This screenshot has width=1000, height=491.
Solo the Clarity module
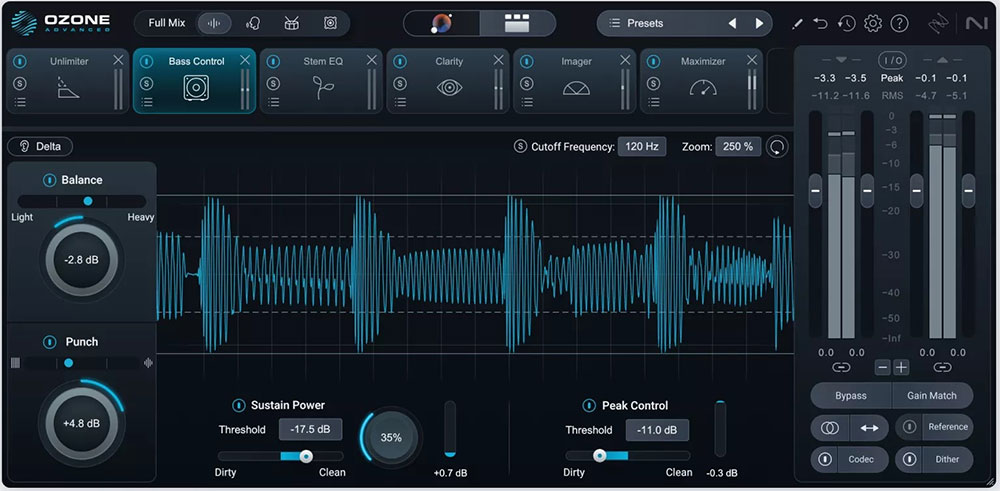click(x=400, y=84)
